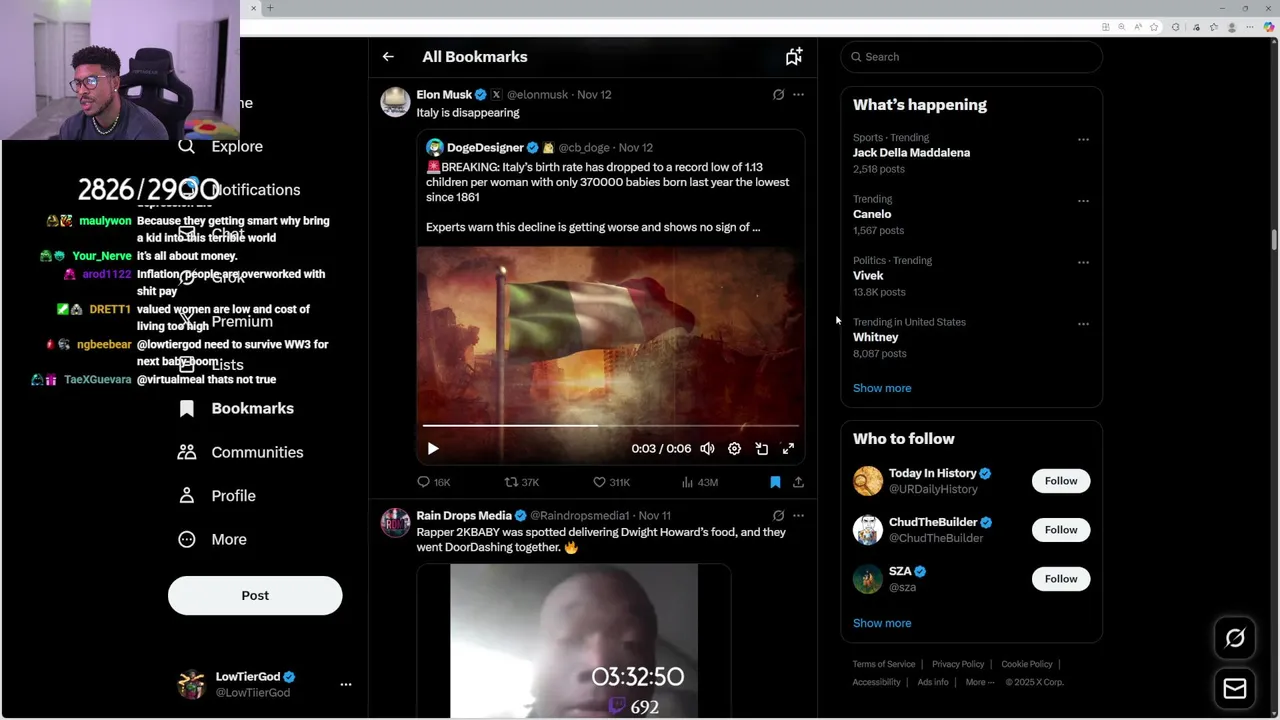Open Grok icon on Elon Musk's post
The image size is (1280, 720).
coord(778,94)
